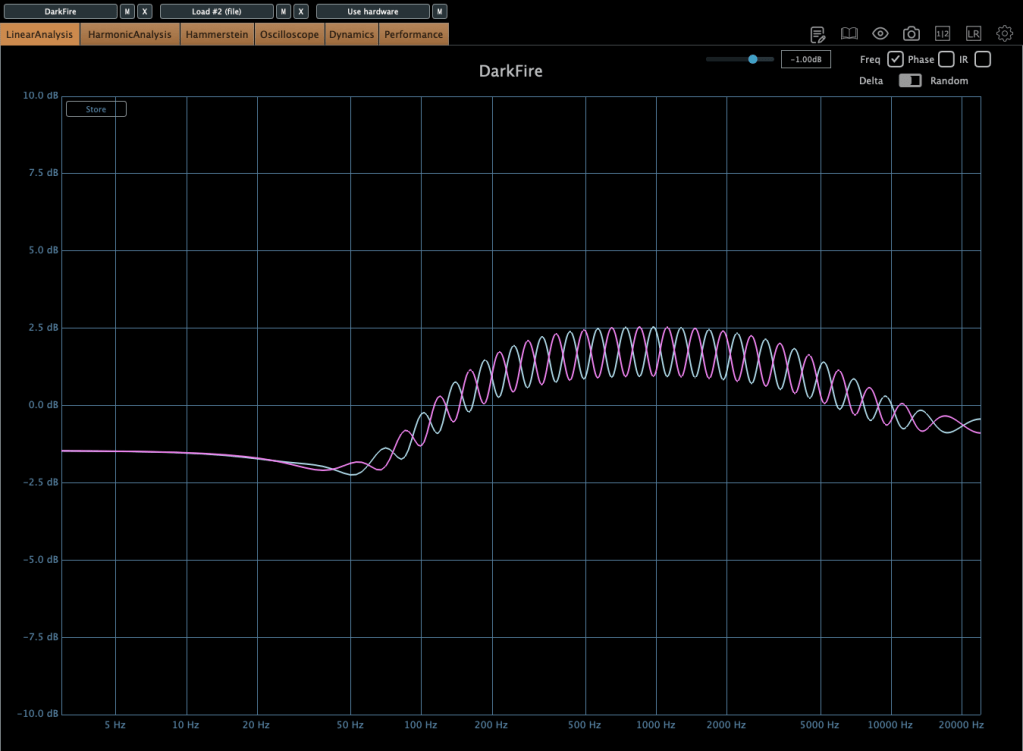
Task: Uncheck the Freq checkbox
Action: tap(896, 59)
